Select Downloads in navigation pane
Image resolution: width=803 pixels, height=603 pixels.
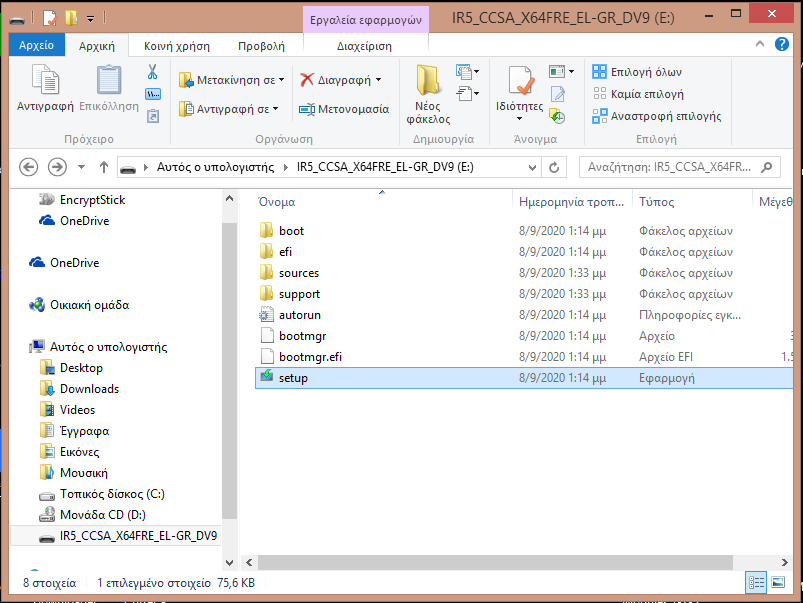point(89,389)
